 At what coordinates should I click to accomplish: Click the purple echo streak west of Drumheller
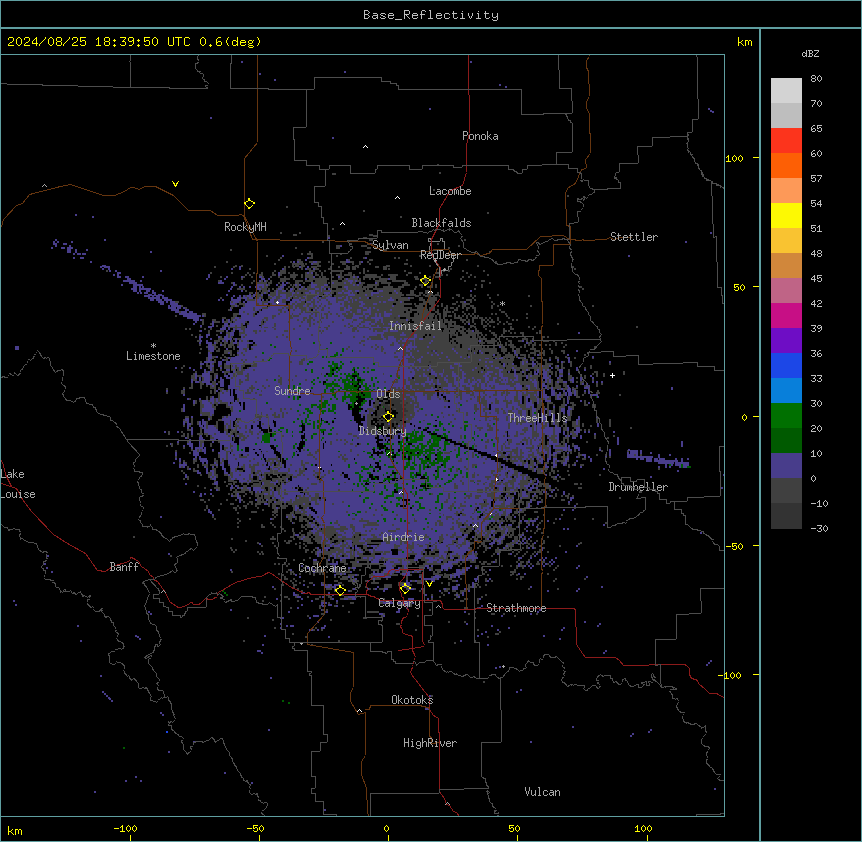coord(657,458)
